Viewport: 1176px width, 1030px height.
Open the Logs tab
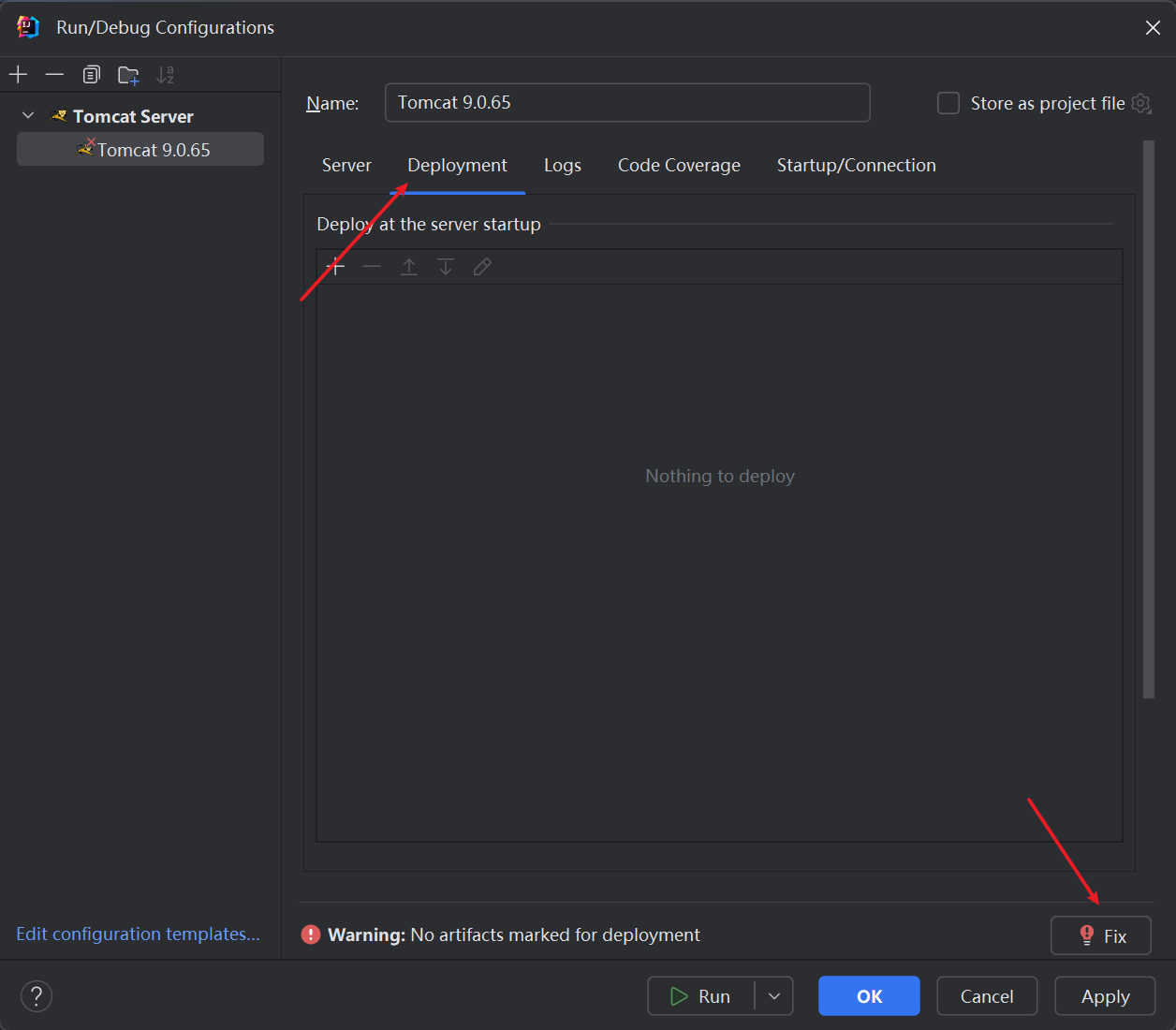[x=563, y=165]
